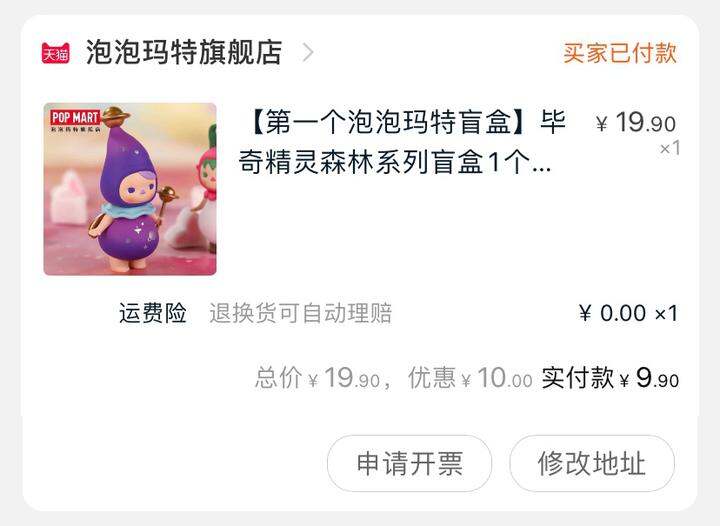Expand the store chevron arrow beside the store name
The image size is (720, 526).
click(309, 52)
